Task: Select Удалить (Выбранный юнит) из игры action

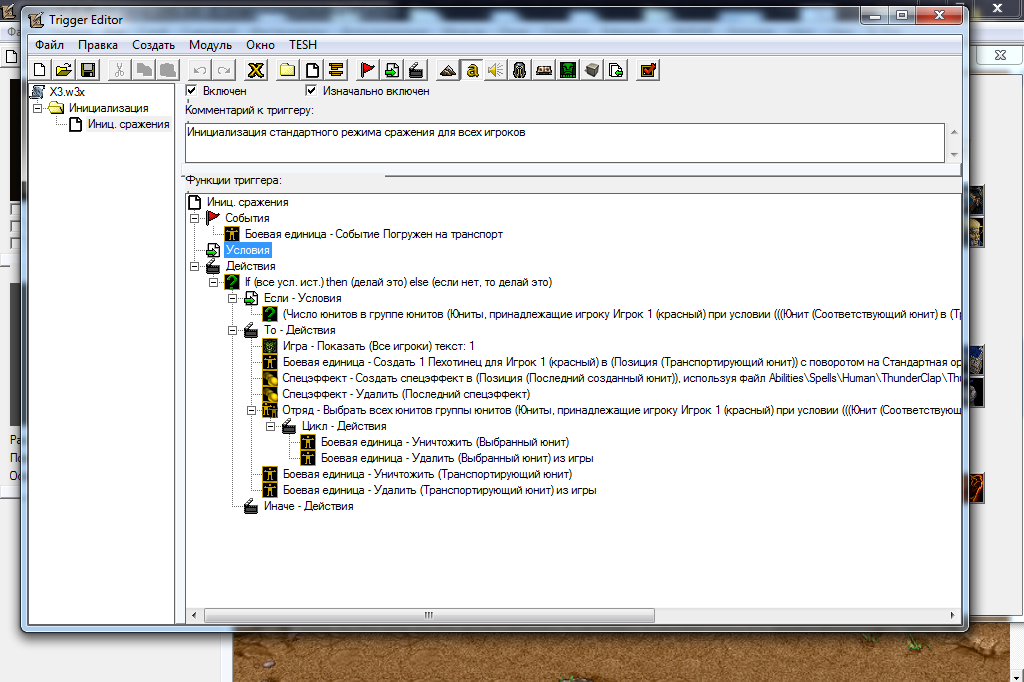Action: pos(457,458)
